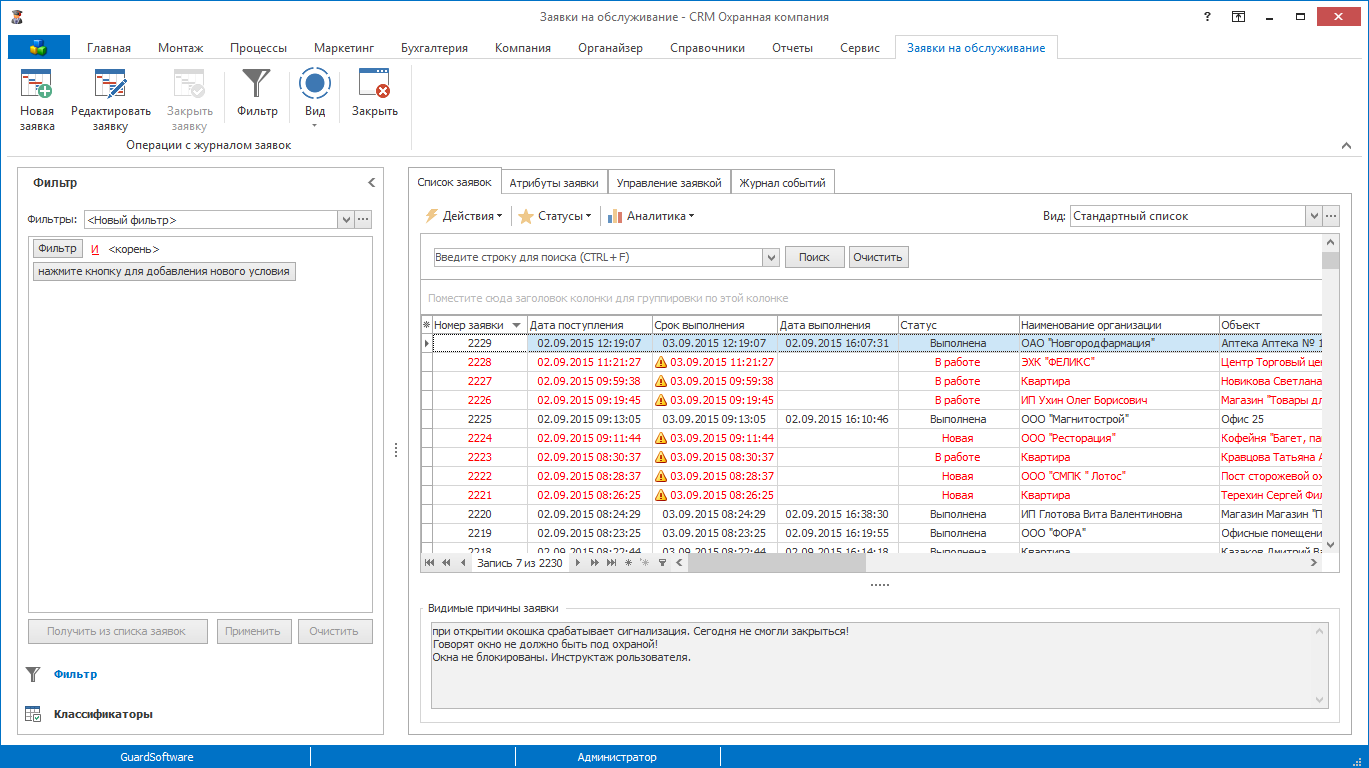The width and height of the screenshot is (1369, 768).
Task: Click the Фильтр button in filter editor
Action: pyautogui.click(x=58, y=249)
